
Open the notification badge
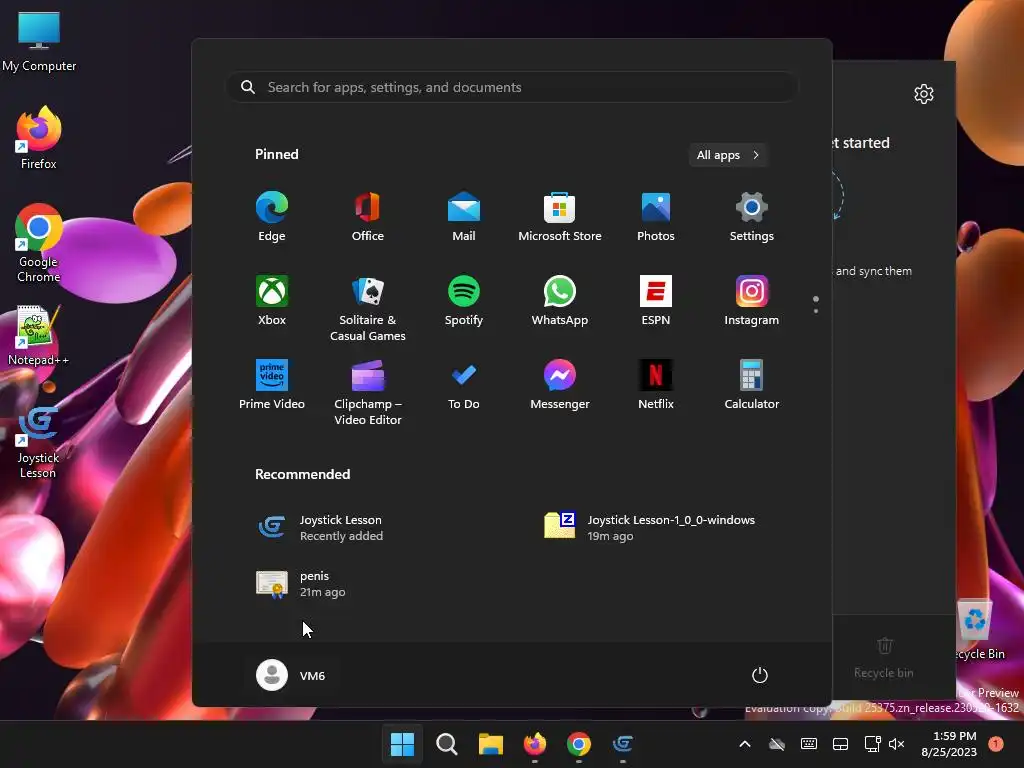(x=995, y=744)
